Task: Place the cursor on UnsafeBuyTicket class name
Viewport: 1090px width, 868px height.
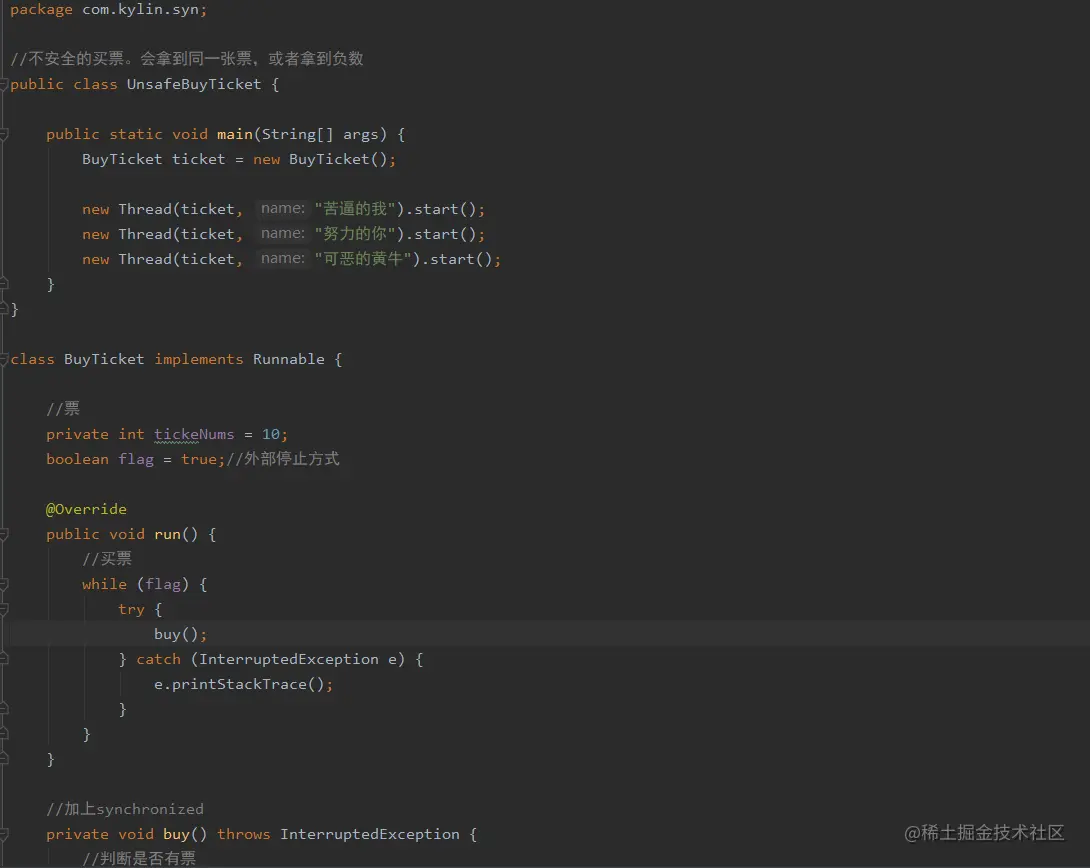Action: [194, 84]
